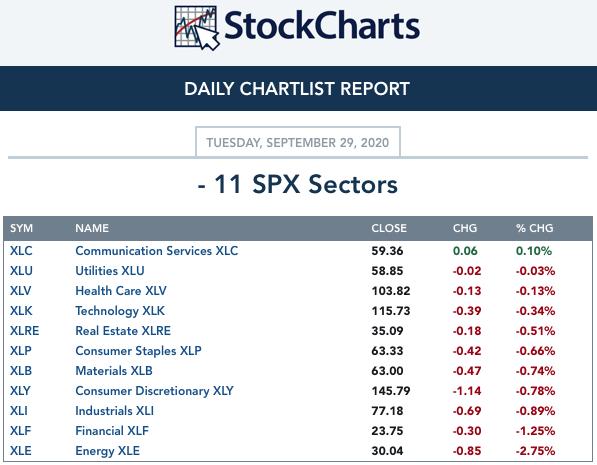Screen dimensions: 597x465
Task: Click the StockCharts wordmark text
Action: tap(322, 26)
